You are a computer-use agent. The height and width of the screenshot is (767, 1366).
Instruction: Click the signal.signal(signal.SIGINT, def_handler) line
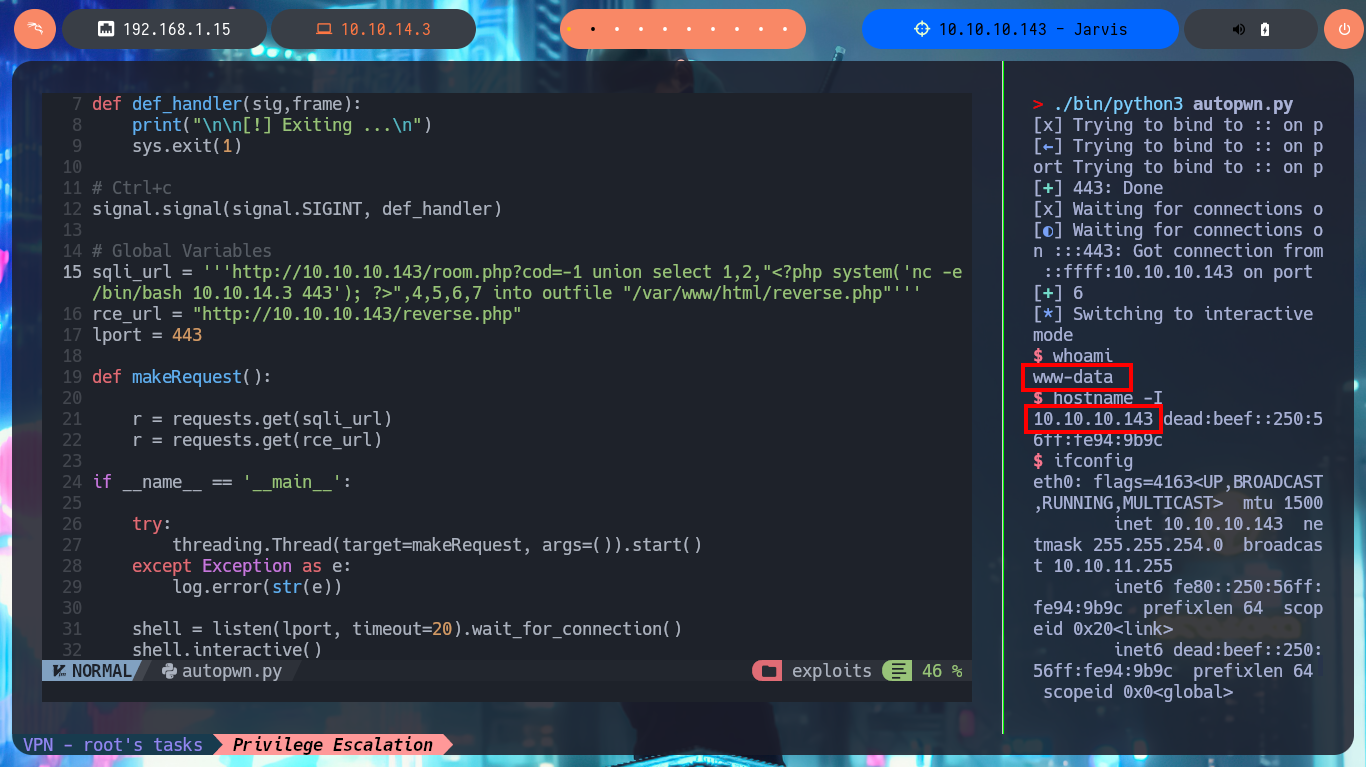click(x=297, y=209)
